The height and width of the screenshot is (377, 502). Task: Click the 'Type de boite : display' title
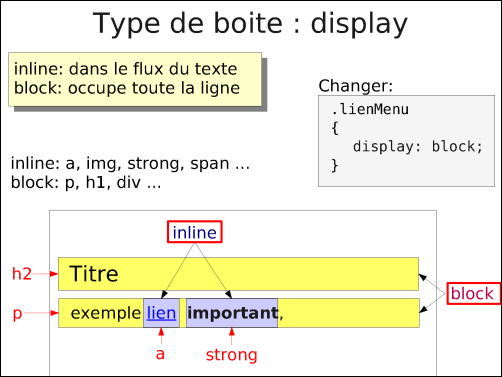250,23
